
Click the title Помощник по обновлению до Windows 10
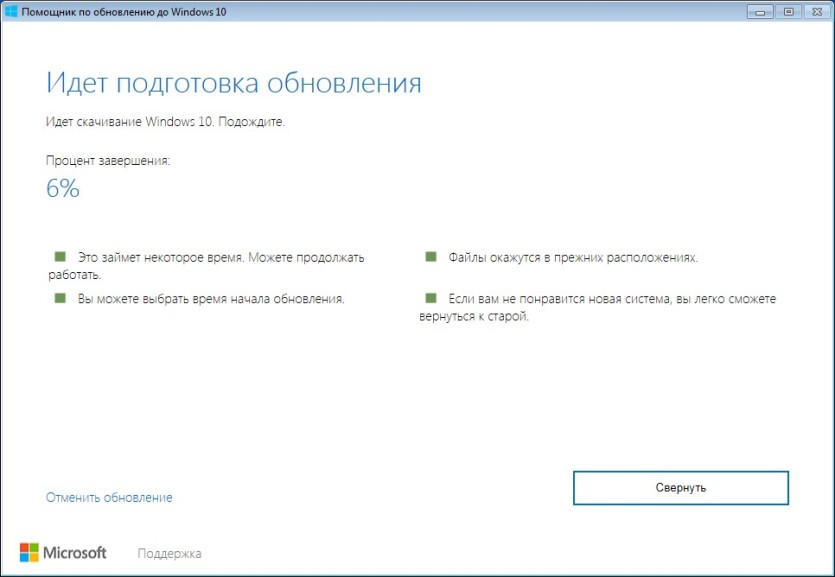(x=124, y=12)
